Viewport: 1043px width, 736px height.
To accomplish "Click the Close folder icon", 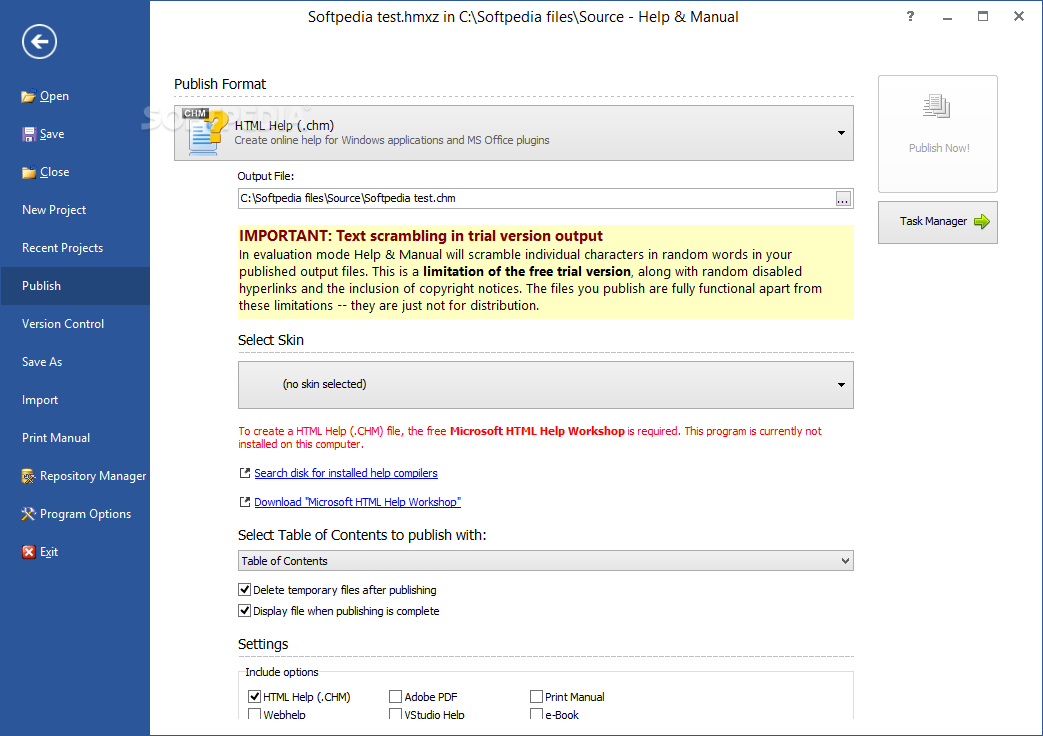I will 29,172.
